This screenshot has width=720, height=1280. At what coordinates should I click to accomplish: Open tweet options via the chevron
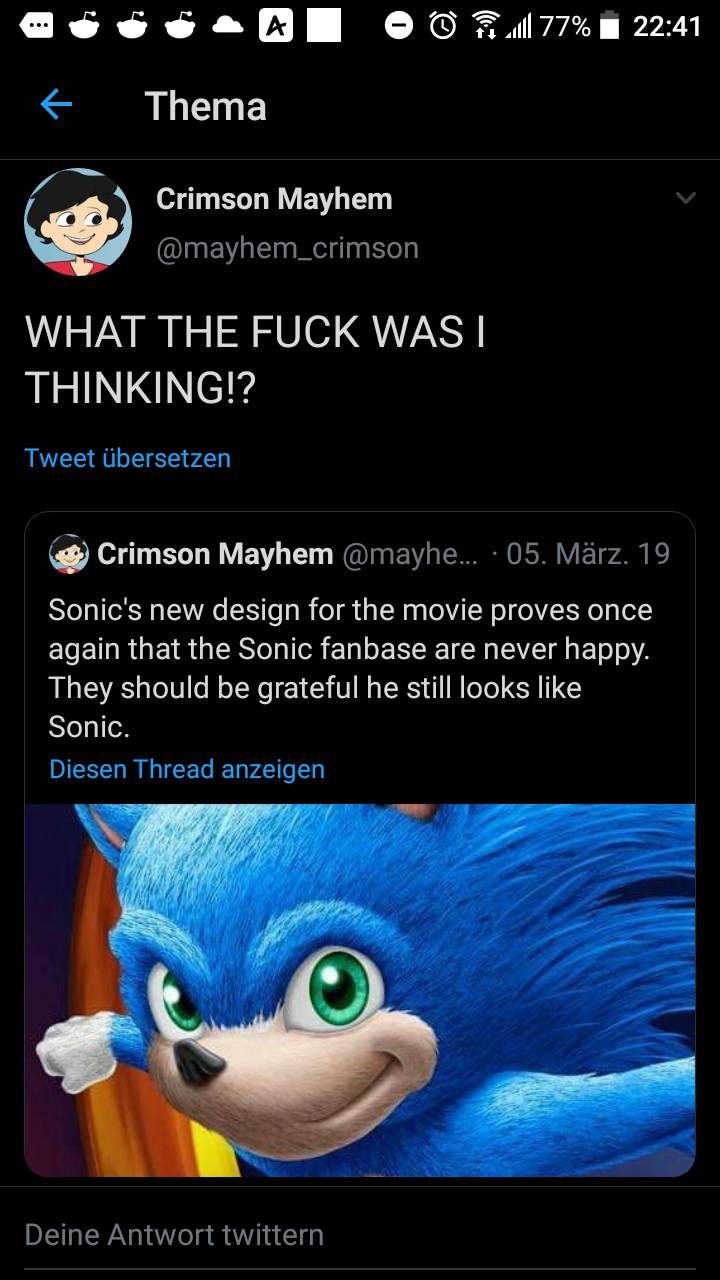[686, 198]
